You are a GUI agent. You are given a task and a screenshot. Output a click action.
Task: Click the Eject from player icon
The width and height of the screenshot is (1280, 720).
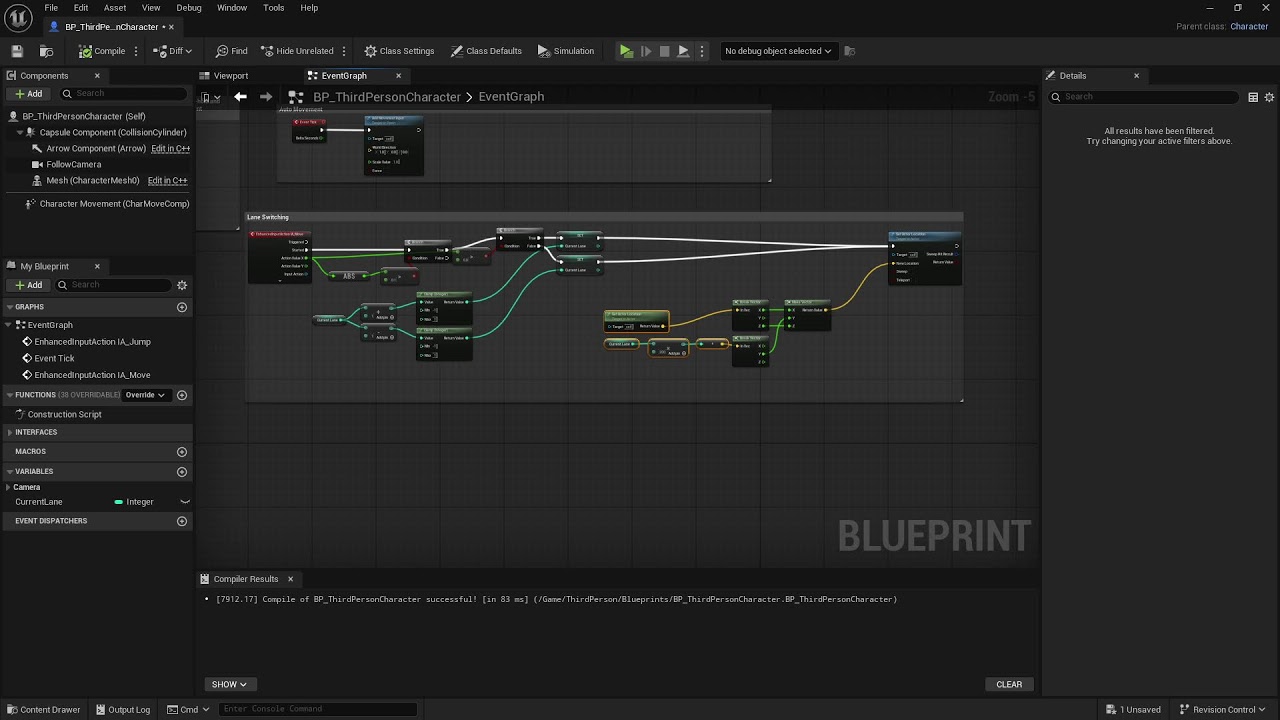click(683, 51)
